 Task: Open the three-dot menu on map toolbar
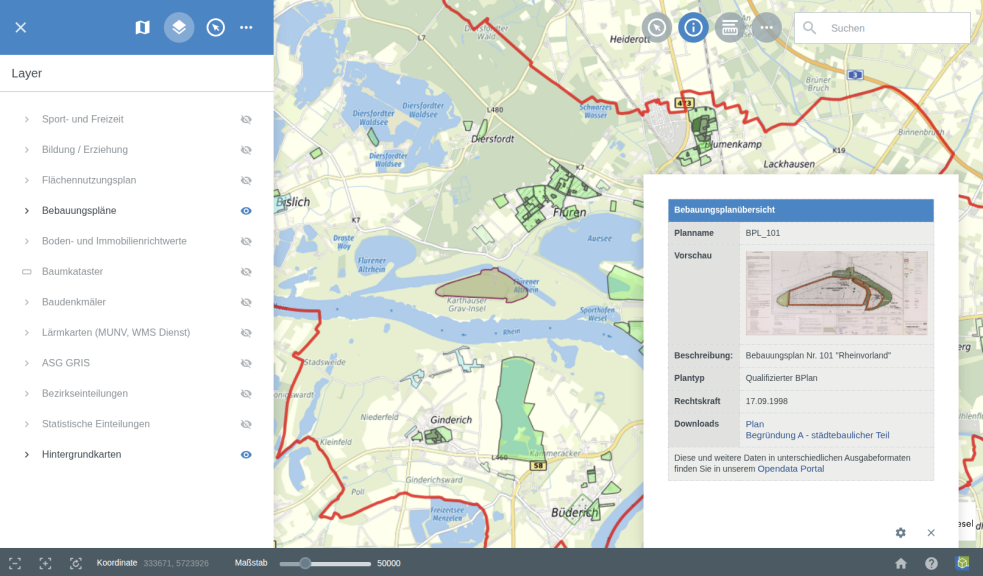(x=767, y=27)
